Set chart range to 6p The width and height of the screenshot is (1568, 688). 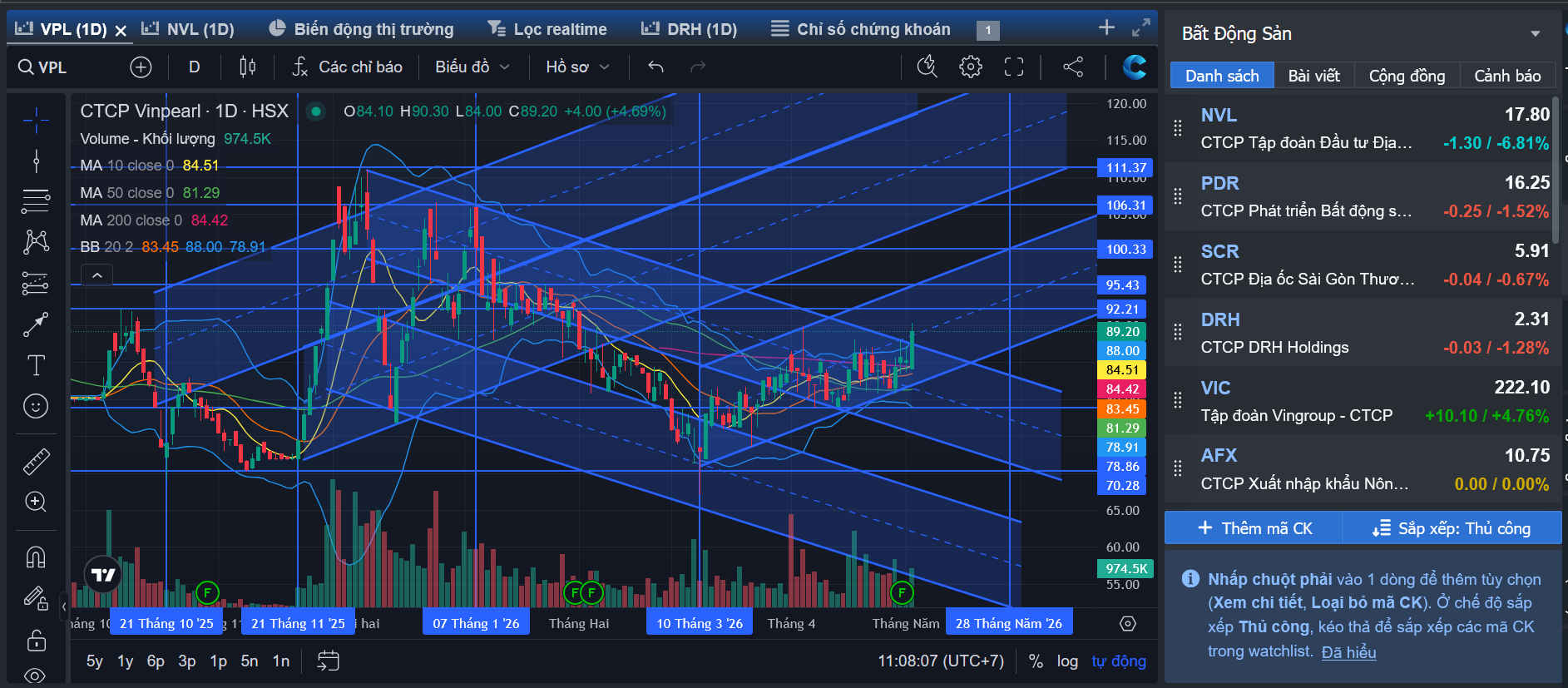pos(156,661)
